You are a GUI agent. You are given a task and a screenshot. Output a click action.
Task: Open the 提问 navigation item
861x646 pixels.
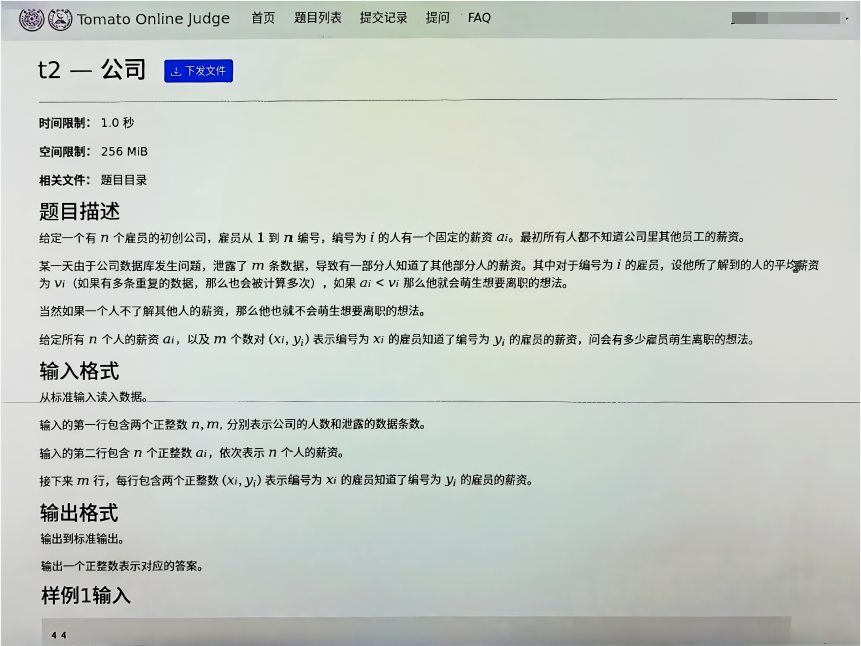[x=437, y=17]
